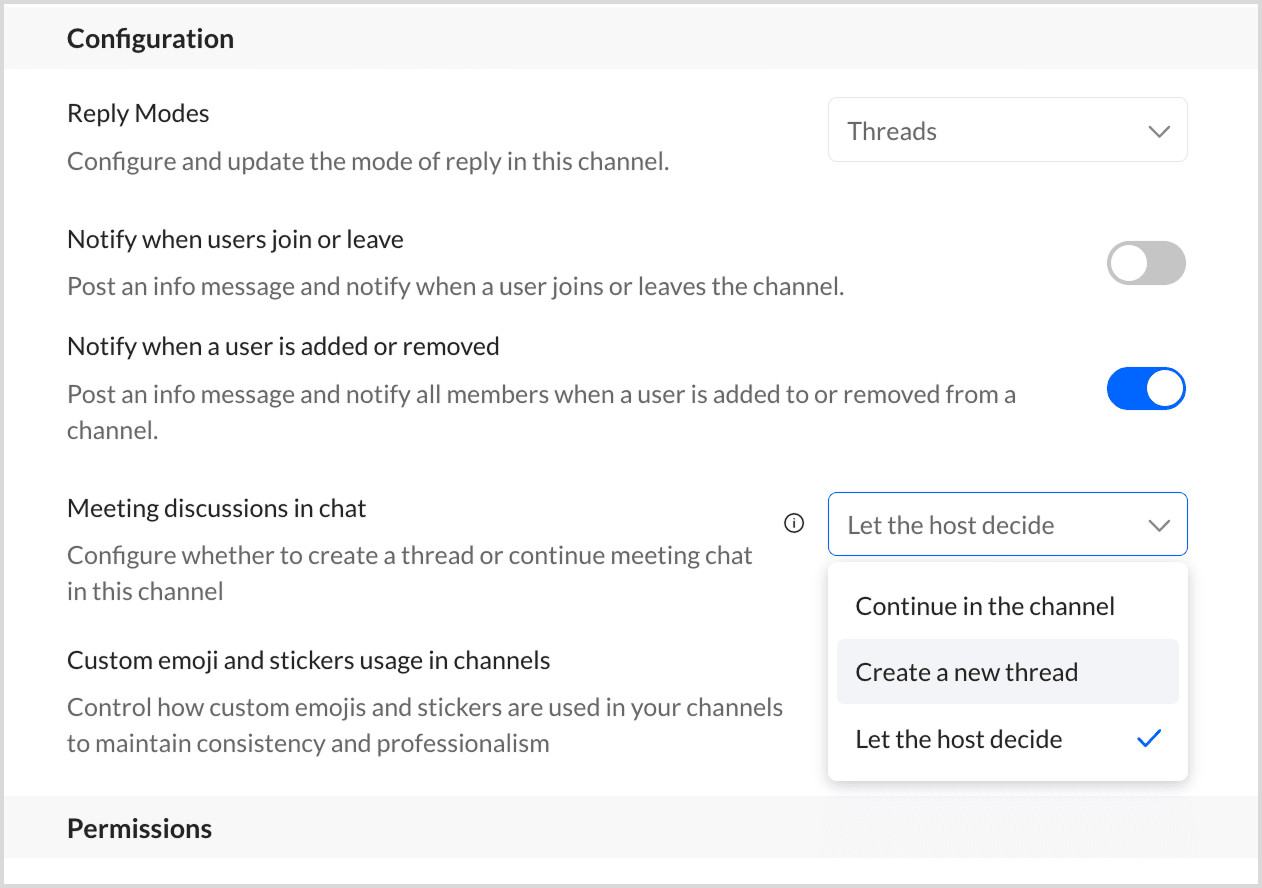Open the Reply Modes Threads dropdown
This screenshot has height=888, width=1262.
coord(1007,130)
